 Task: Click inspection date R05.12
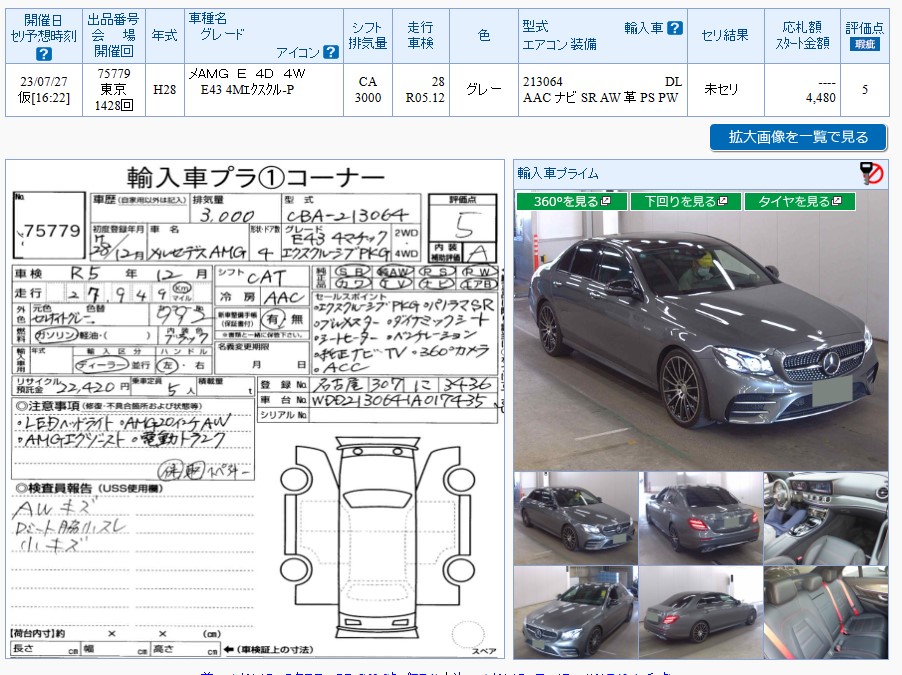425,97
